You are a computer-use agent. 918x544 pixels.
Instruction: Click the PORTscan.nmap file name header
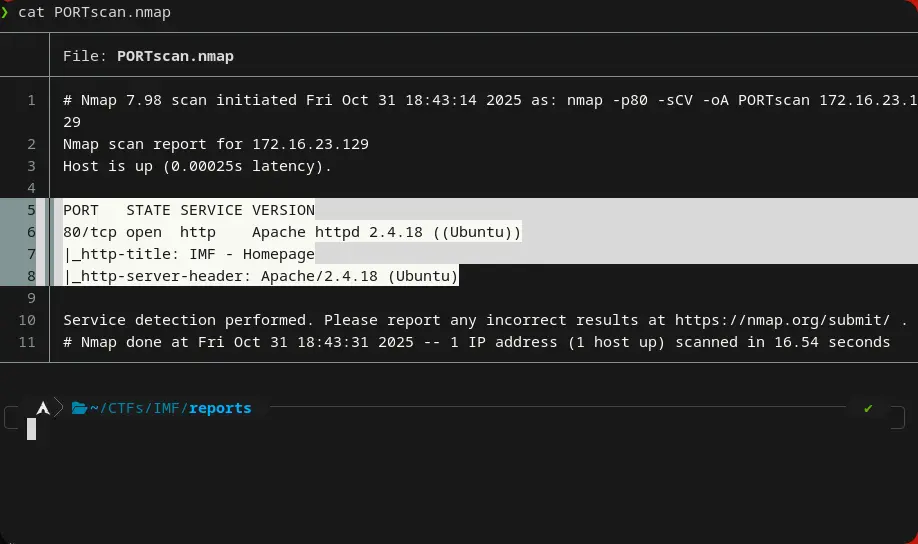click(175, 56)
